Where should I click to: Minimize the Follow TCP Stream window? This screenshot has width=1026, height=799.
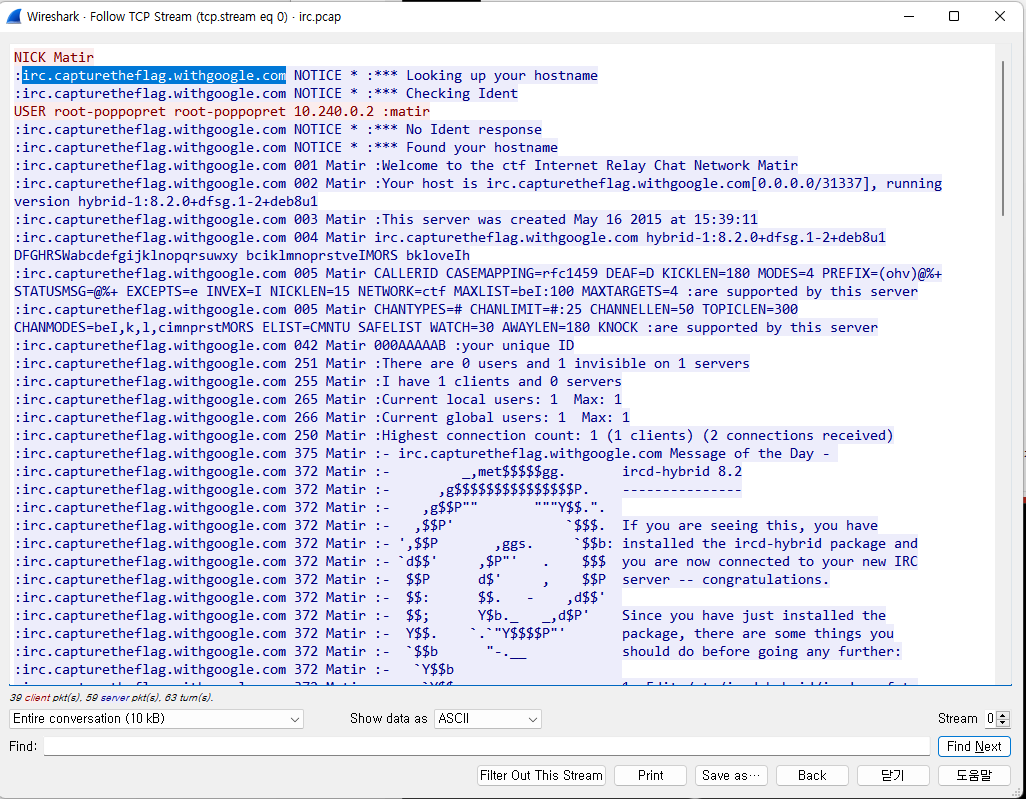point(908,16)
